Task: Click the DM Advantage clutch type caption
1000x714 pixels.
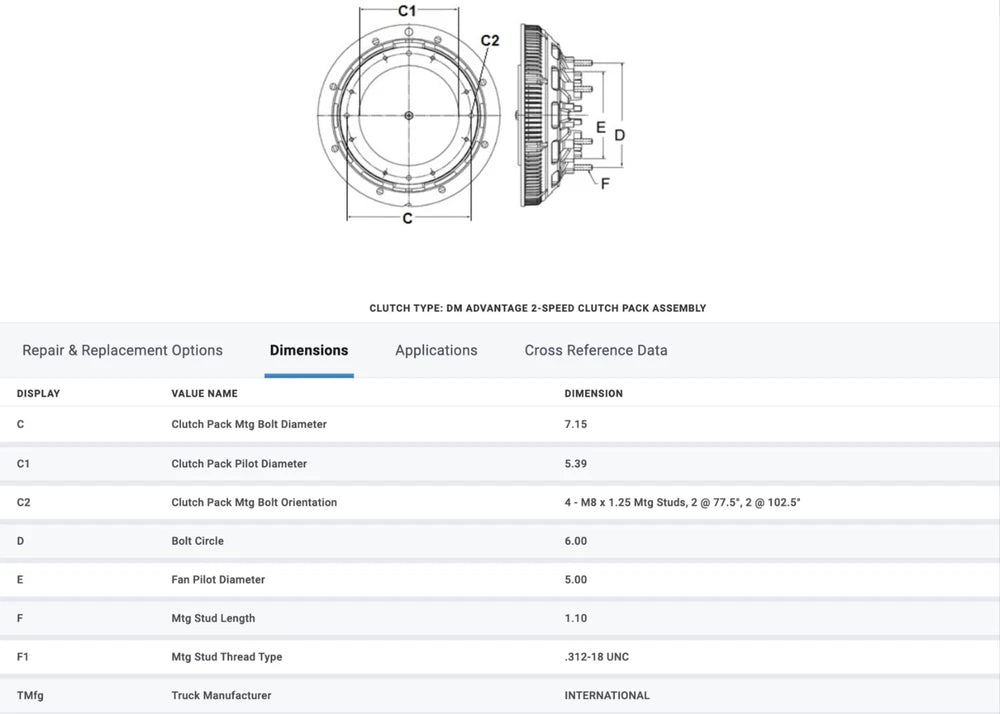Action: [x=537, y=308]
